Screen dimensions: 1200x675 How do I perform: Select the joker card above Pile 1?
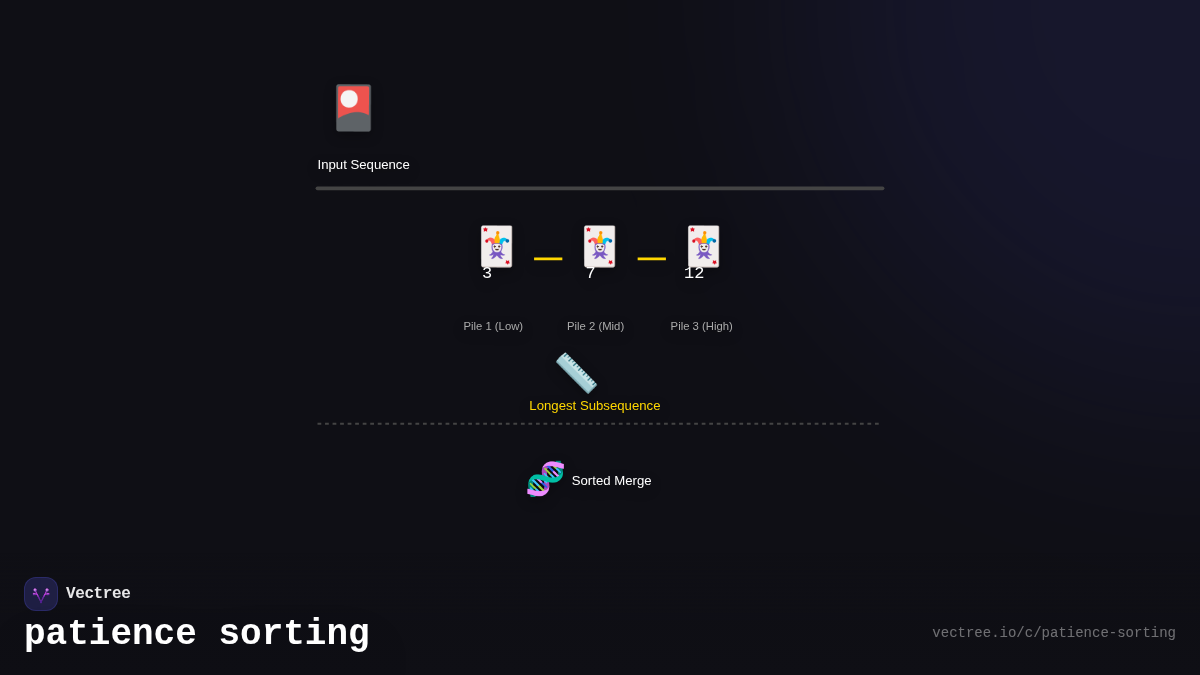pyautogui.click(x=495, y=246)
